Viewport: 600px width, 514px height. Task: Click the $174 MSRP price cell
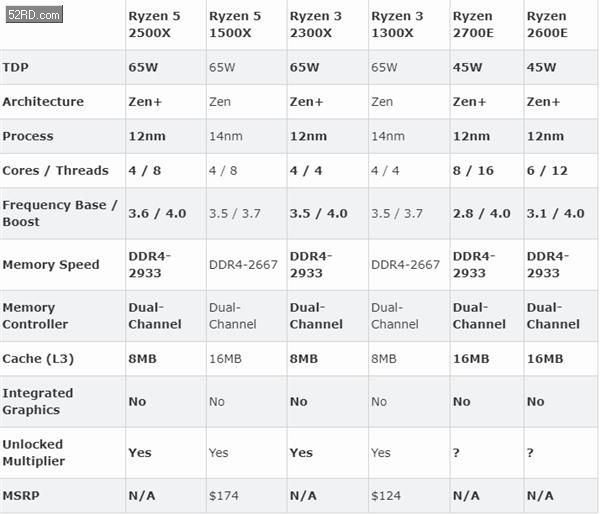[224, 496]
